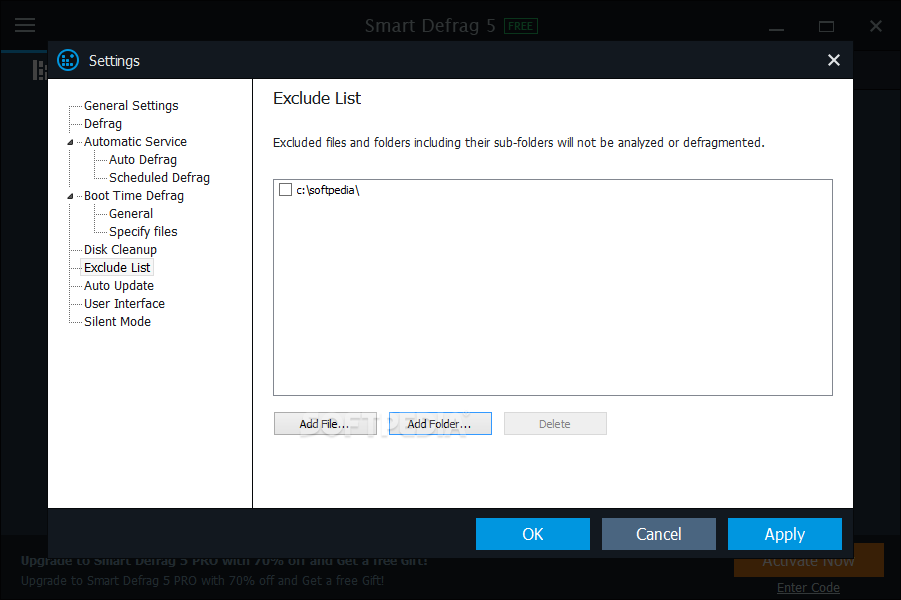This screenshot has height=600, width=901.
Task: Tick the c:\softpedia\ checkbox
Action: pos(286,190)
